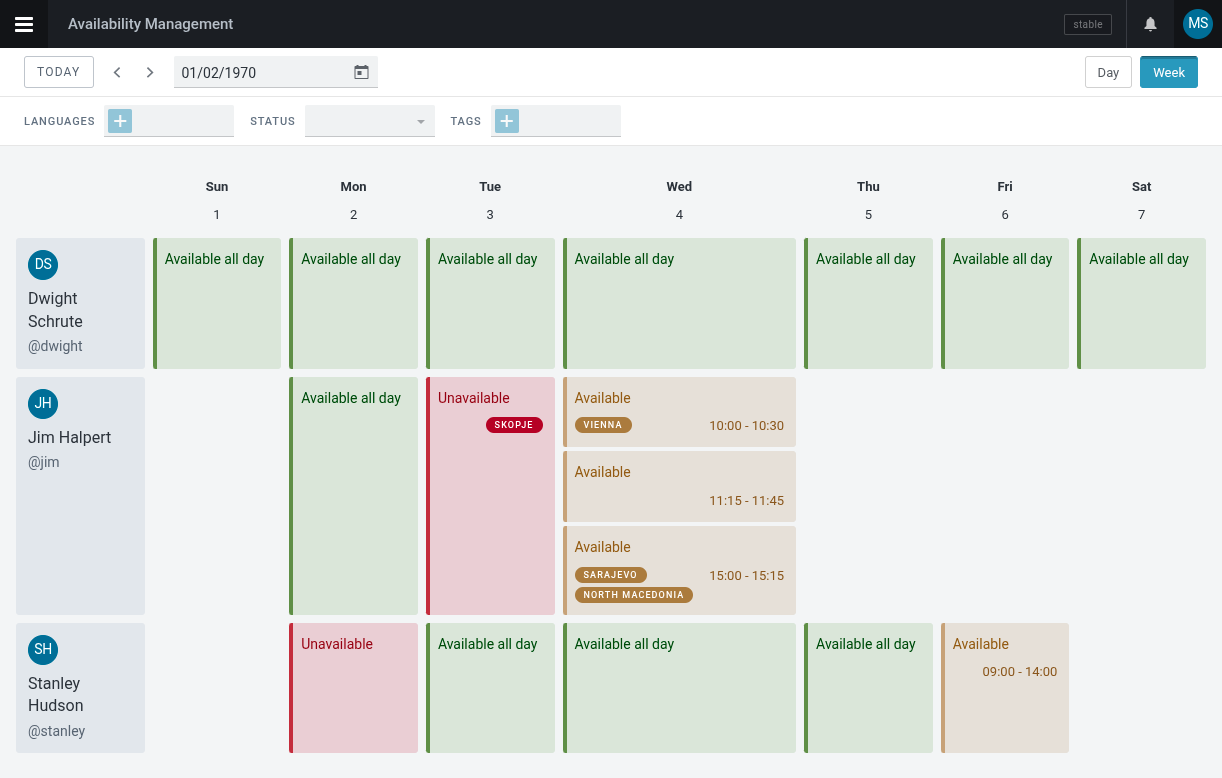
Task: Open the MS user avatar menu
Action: 1197,24
